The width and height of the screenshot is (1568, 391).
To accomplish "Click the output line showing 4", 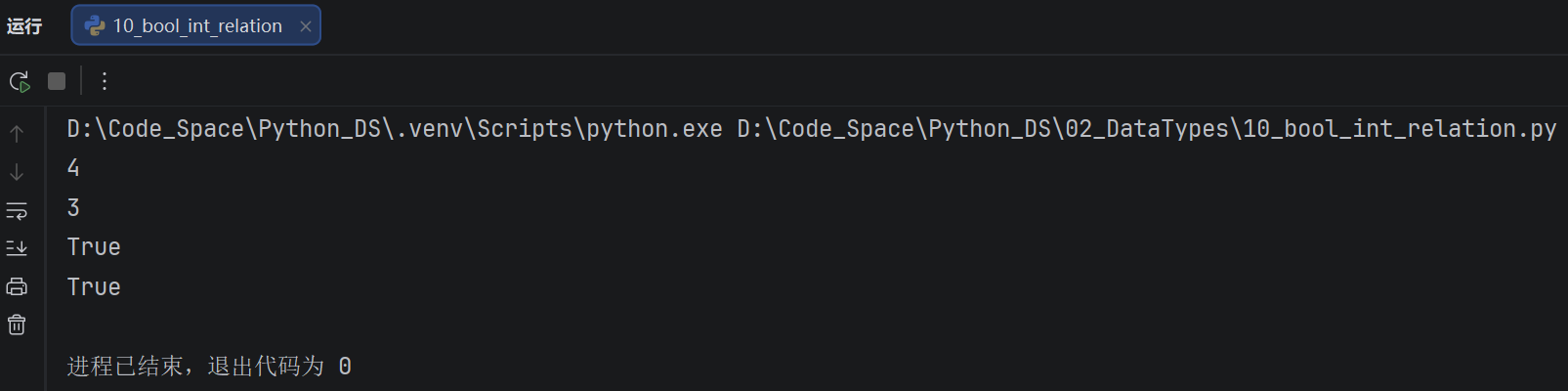I will tap(73, 168).
